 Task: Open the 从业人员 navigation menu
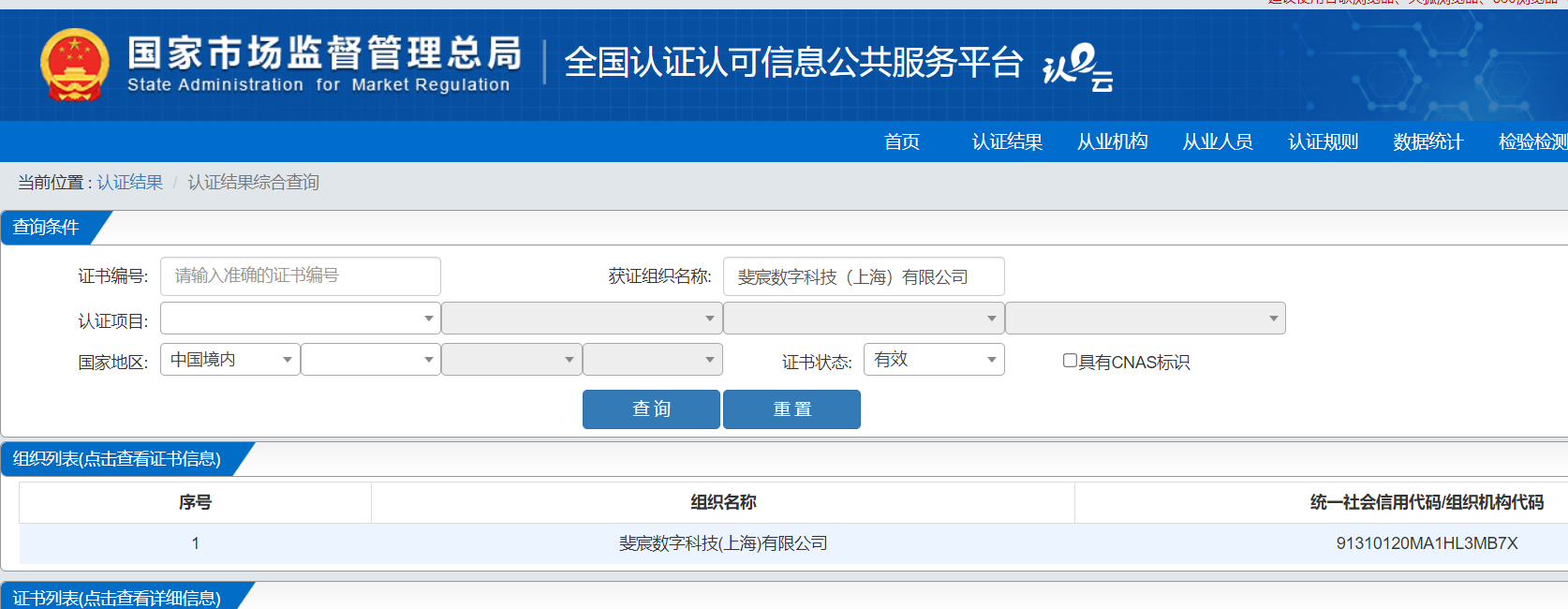pos(1218,141)
